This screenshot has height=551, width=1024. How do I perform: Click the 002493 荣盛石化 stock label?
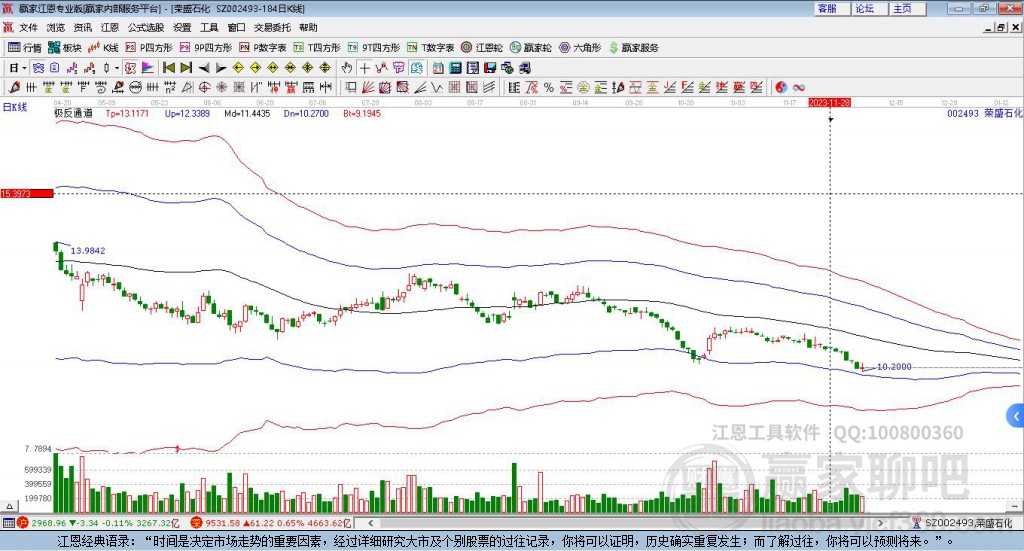(985, 113)
